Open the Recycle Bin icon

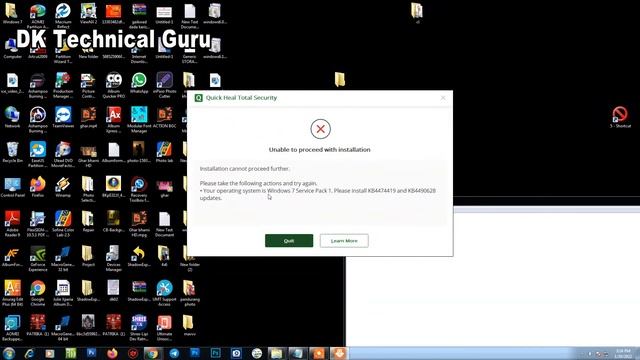[x=12, y=152]
